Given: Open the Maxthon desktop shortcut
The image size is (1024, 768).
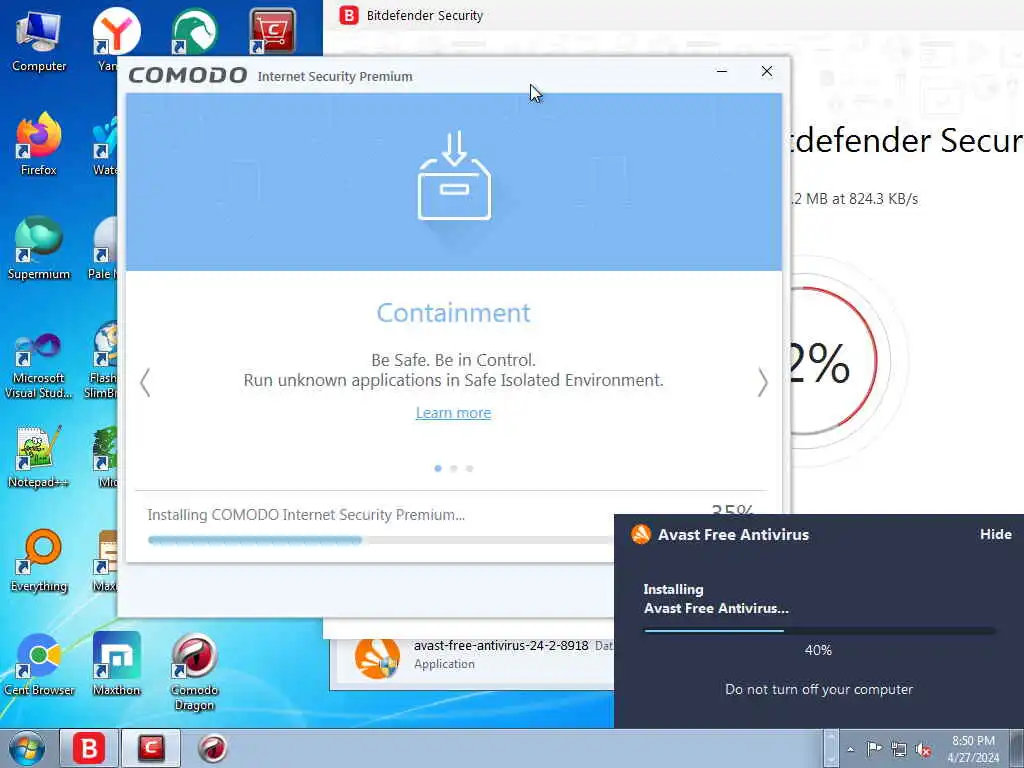Looking at the screenshot, I should tap(116, 665).
